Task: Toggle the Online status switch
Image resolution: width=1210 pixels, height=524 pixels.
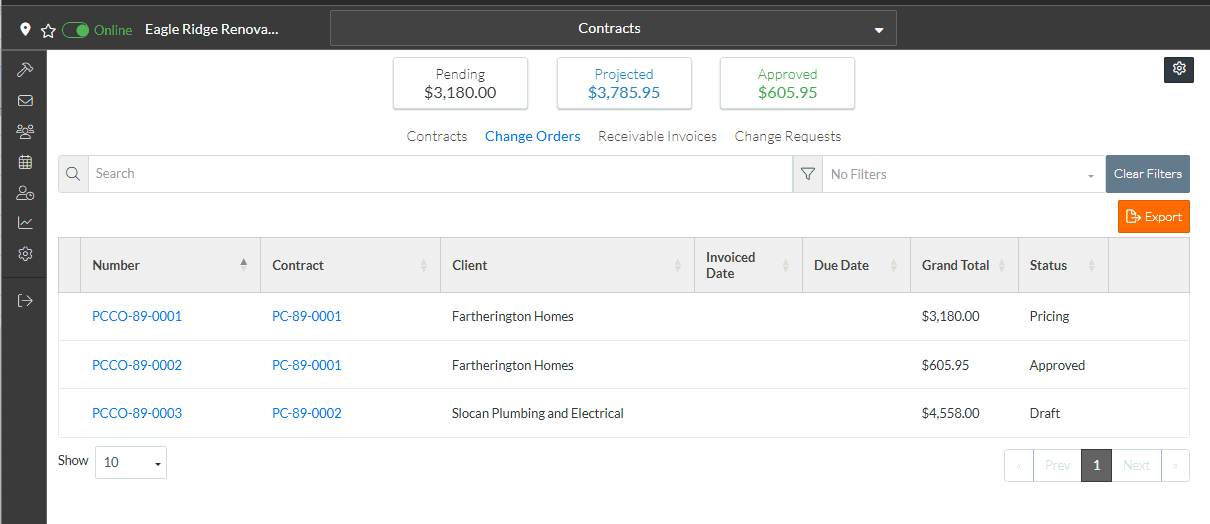Action: coord(76,30)
